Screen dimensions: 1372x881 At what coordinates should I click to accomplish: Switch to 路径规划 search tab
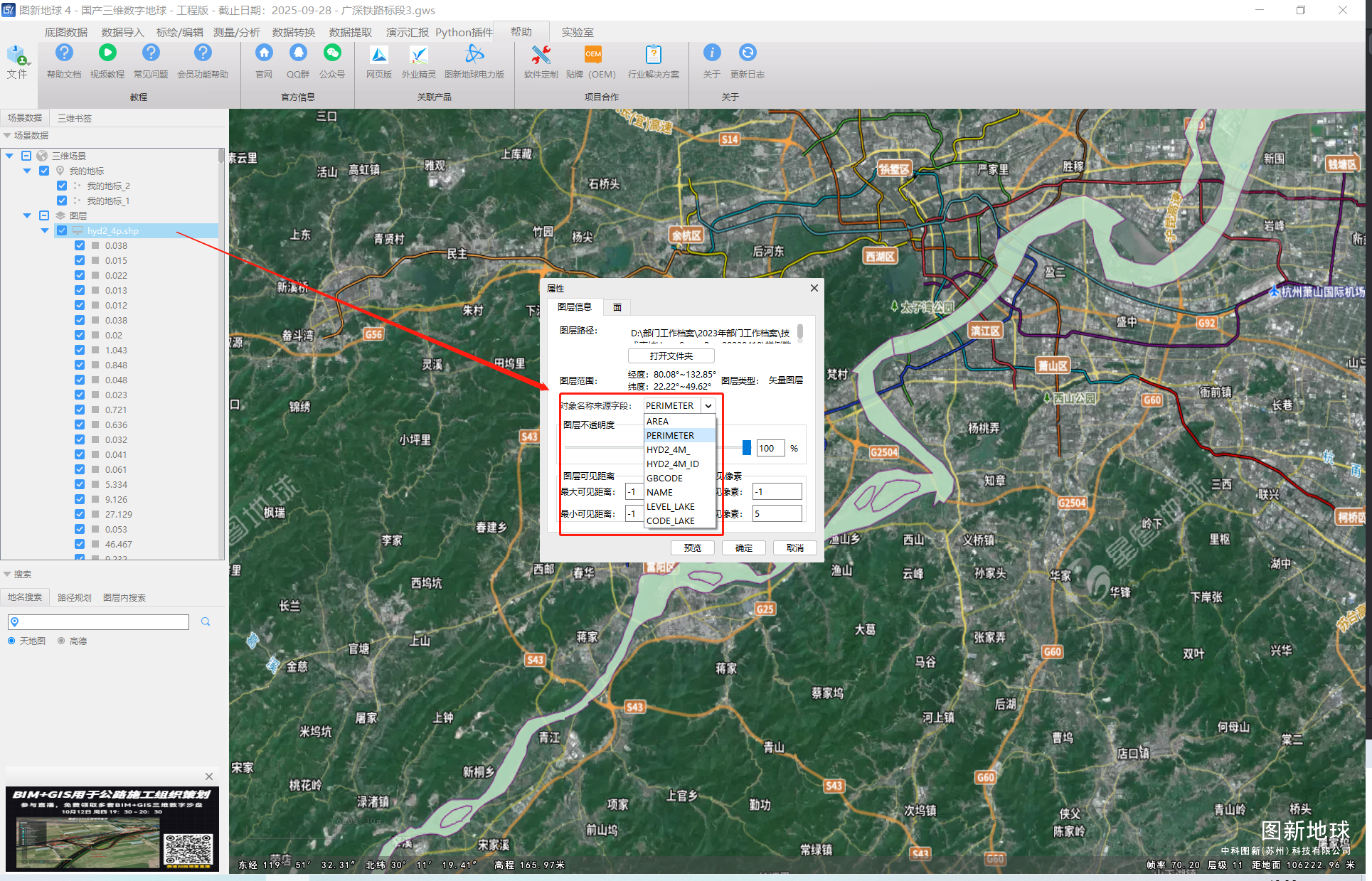click(x=75, y=597)
